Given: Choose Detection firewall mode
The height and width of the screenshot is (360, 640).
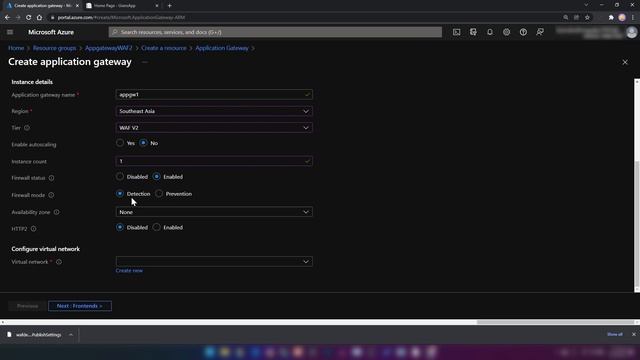Looking at the screenshot, I should (x=120, y=193).
